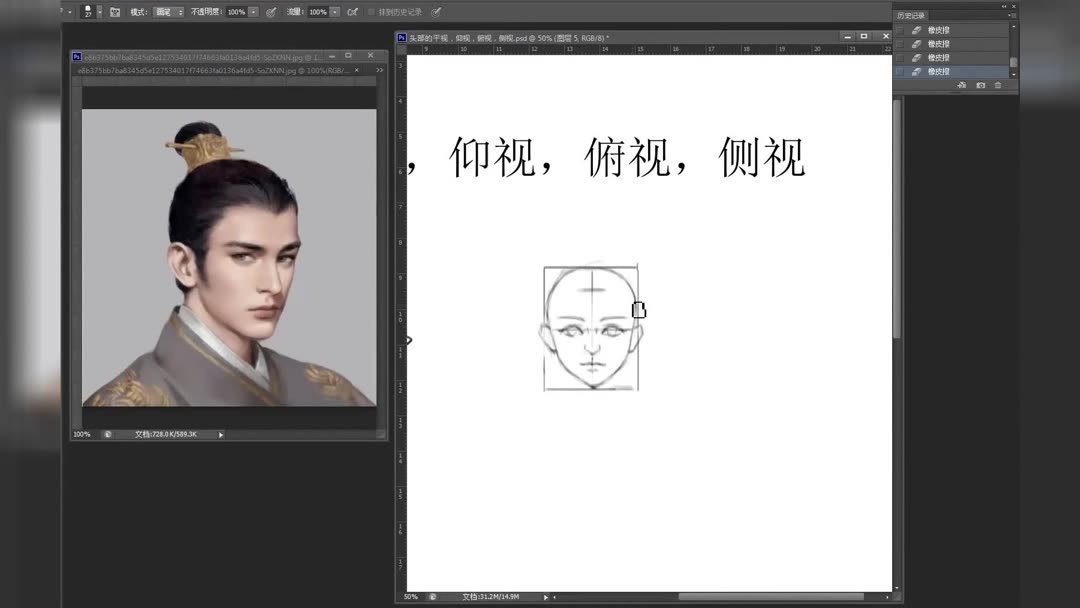The image size is (1080, 608).
Task: Open the 流量 flow dropdown arrow
Action: point(335,11)
